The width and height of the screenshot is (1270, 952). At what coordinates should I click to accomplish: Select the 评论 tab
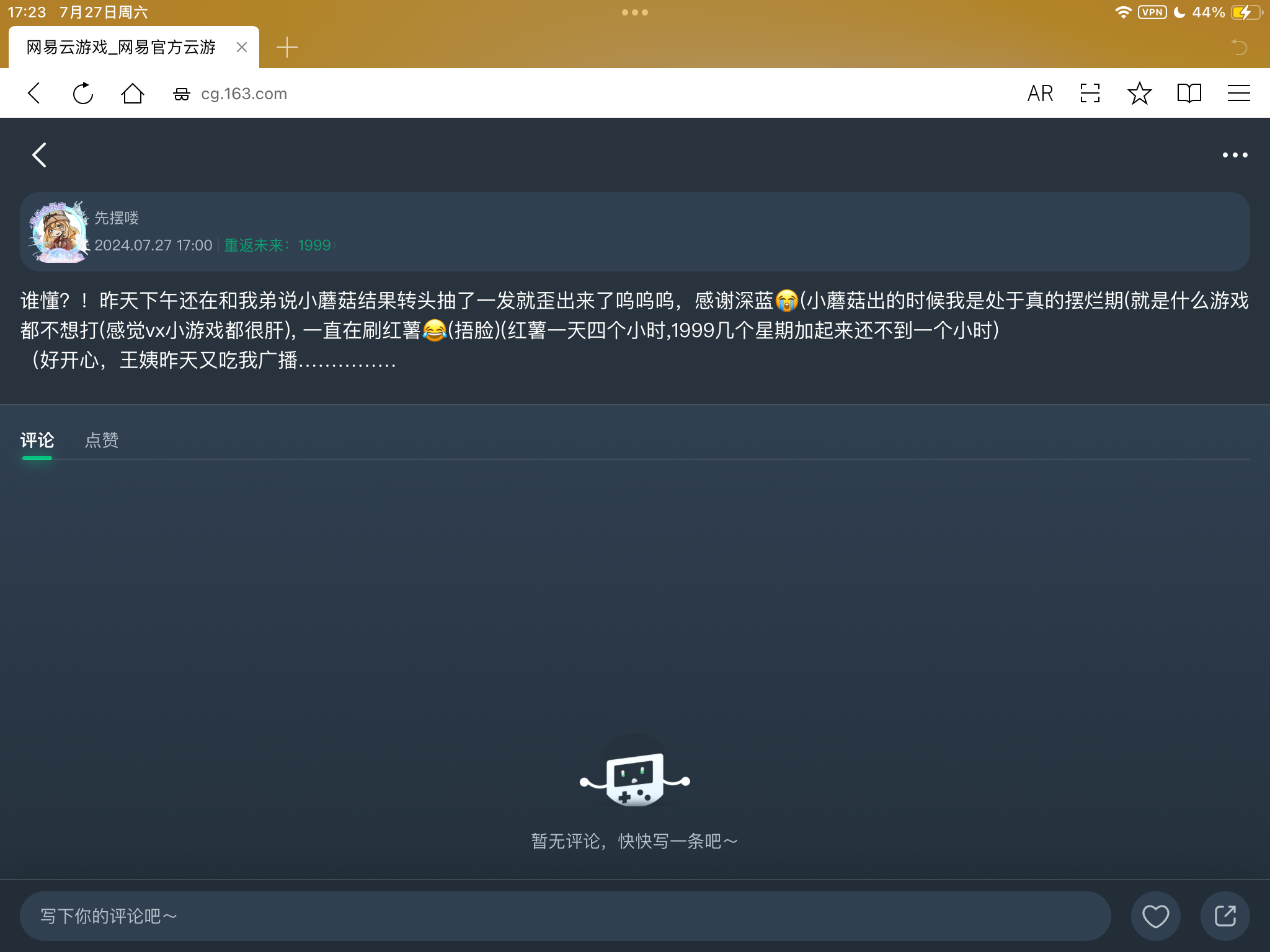click(37, 440)
